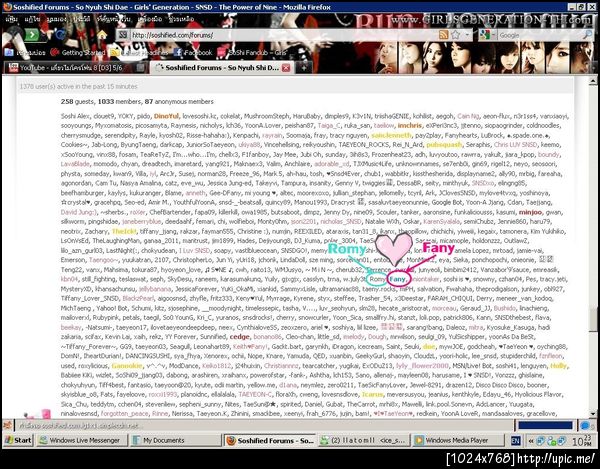The height and width of the screenshot is (469, 600).
Task: Switch to My Documents taskbar window
Action: point(175,440)
